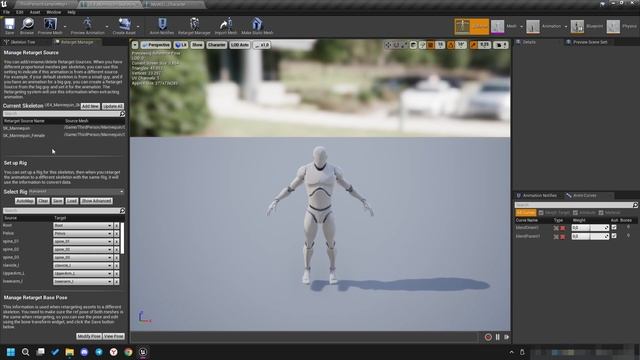The image size is (640, 360).
Task: Select rotate gizmo mode in viewport
Action: point(396,45)
